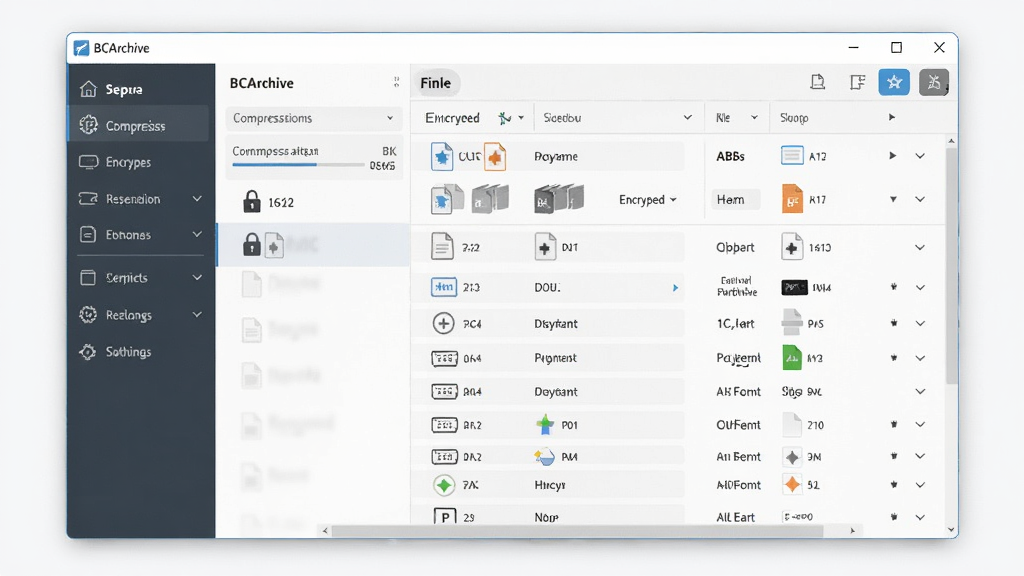
Task: Click the black thumbnail in the DOU. row
Action: point(795,287)
